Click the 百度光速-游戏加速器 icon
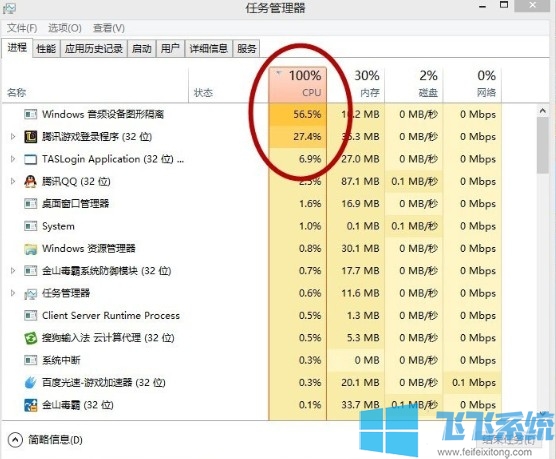The height and width of the screenshot is (459, 556). click(x=30, y=382)
